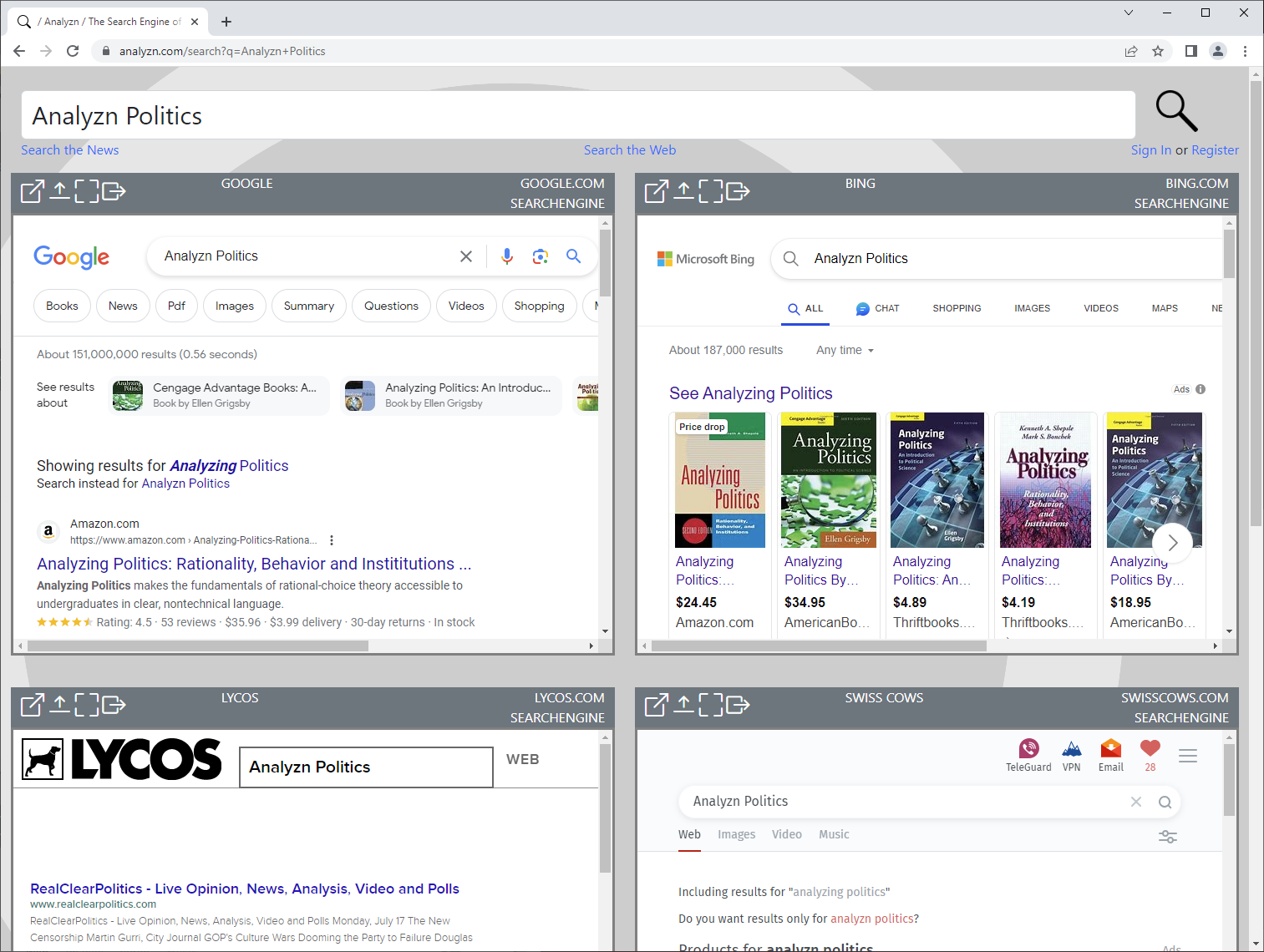The image size is (1264, 952).
Task: Reload the page in browser
Action: (x=73, y=51)
